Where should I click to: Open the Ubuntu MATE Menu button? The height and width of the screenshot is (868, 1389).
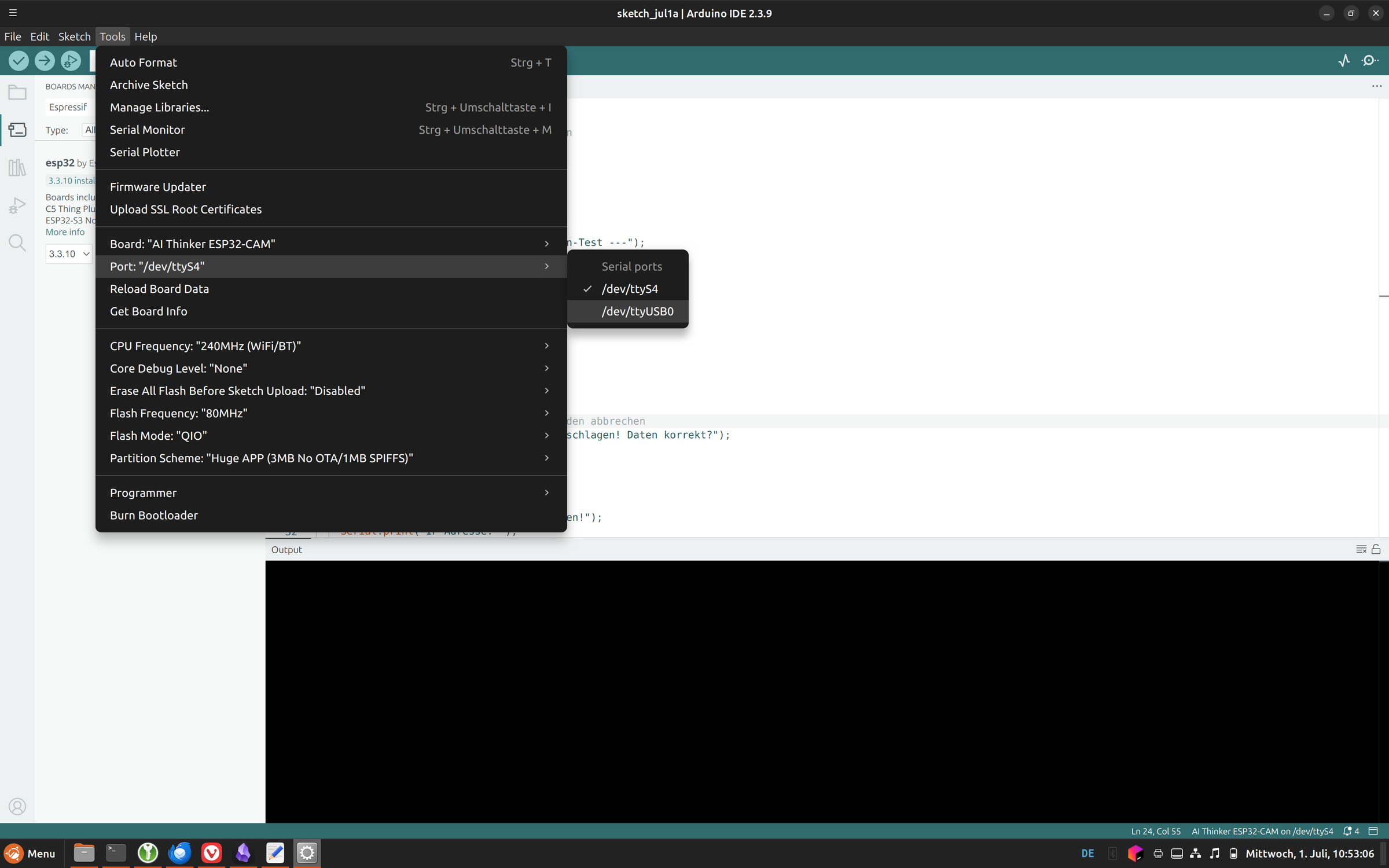tap(31, 853)
